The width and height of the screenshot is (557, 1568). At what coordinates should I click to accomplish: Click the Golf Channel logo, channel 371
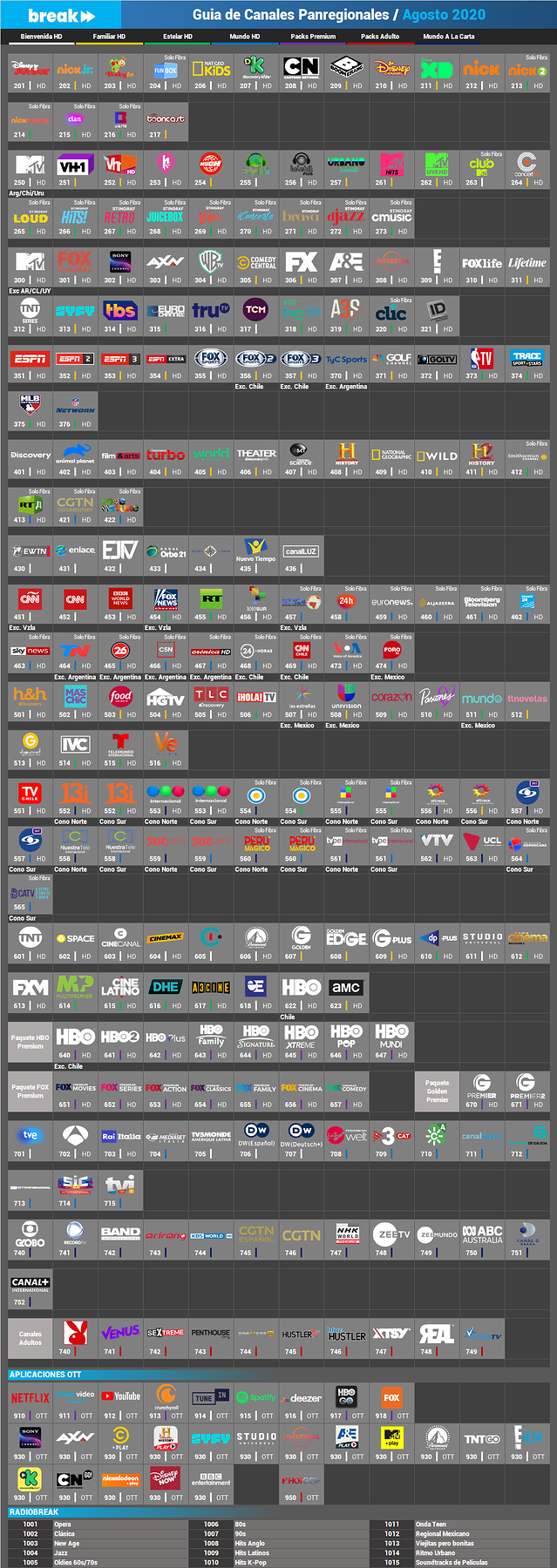point(391,358)
